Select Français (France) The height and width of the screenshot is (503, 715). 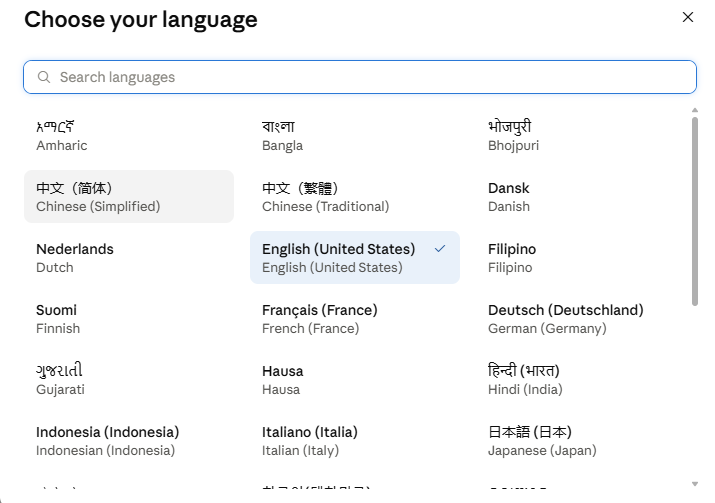355,319
